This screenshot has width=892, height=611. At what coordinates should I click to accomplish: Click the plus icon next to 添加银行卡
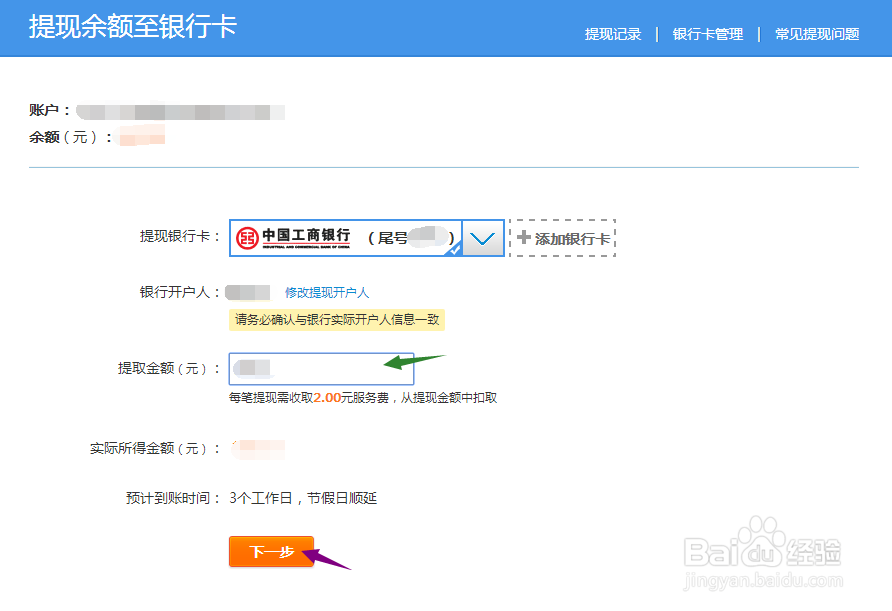tap(524, 237)
